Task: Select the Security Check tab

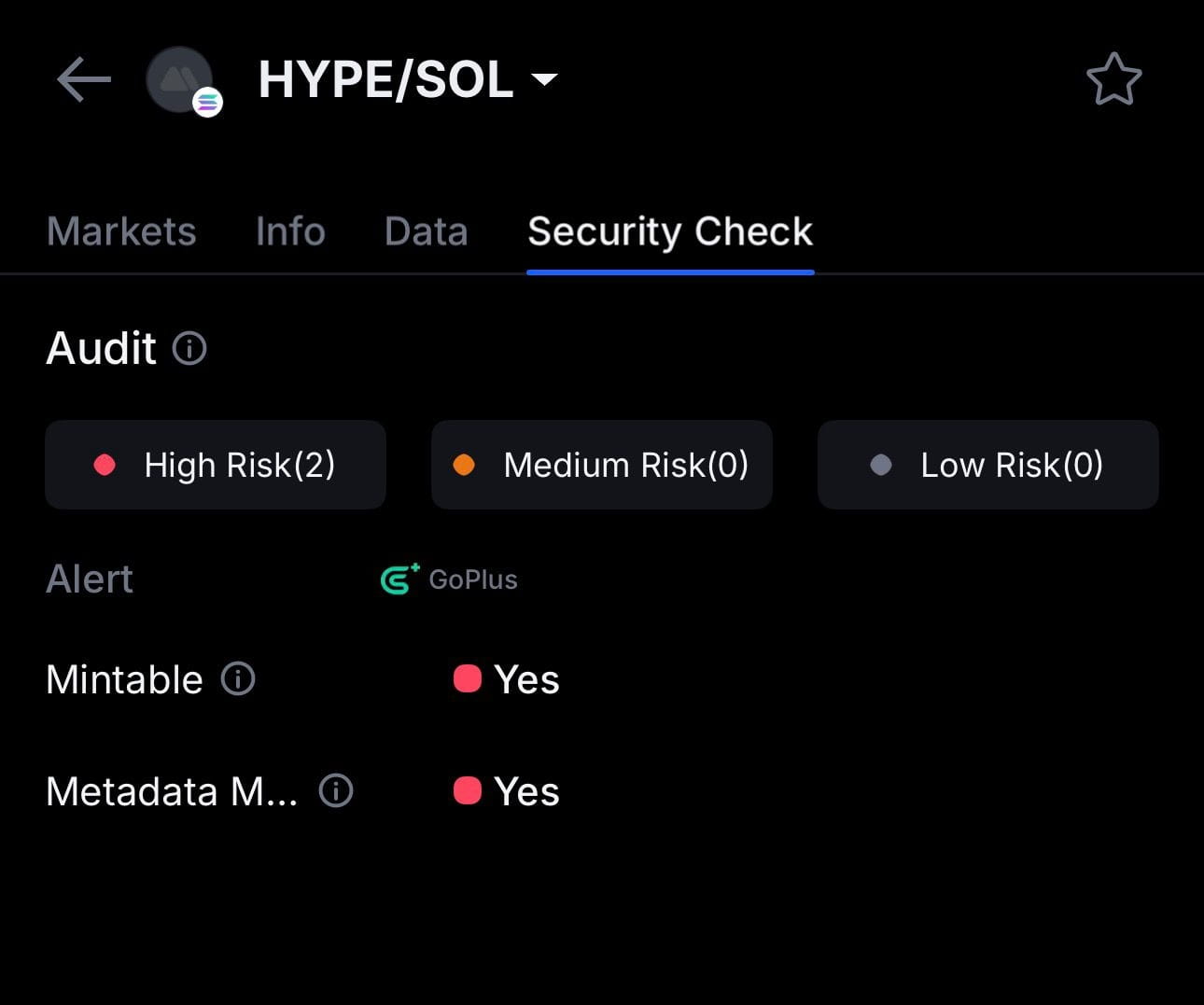Action: (670, 231)
